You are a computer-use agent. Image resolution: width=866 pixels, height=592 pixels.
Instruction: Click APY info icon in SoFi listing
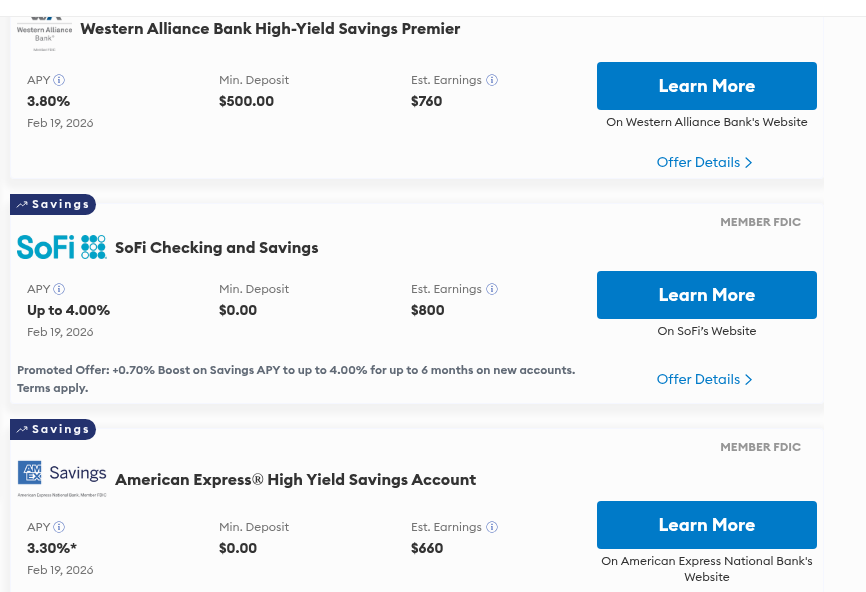tap(59, 289)
